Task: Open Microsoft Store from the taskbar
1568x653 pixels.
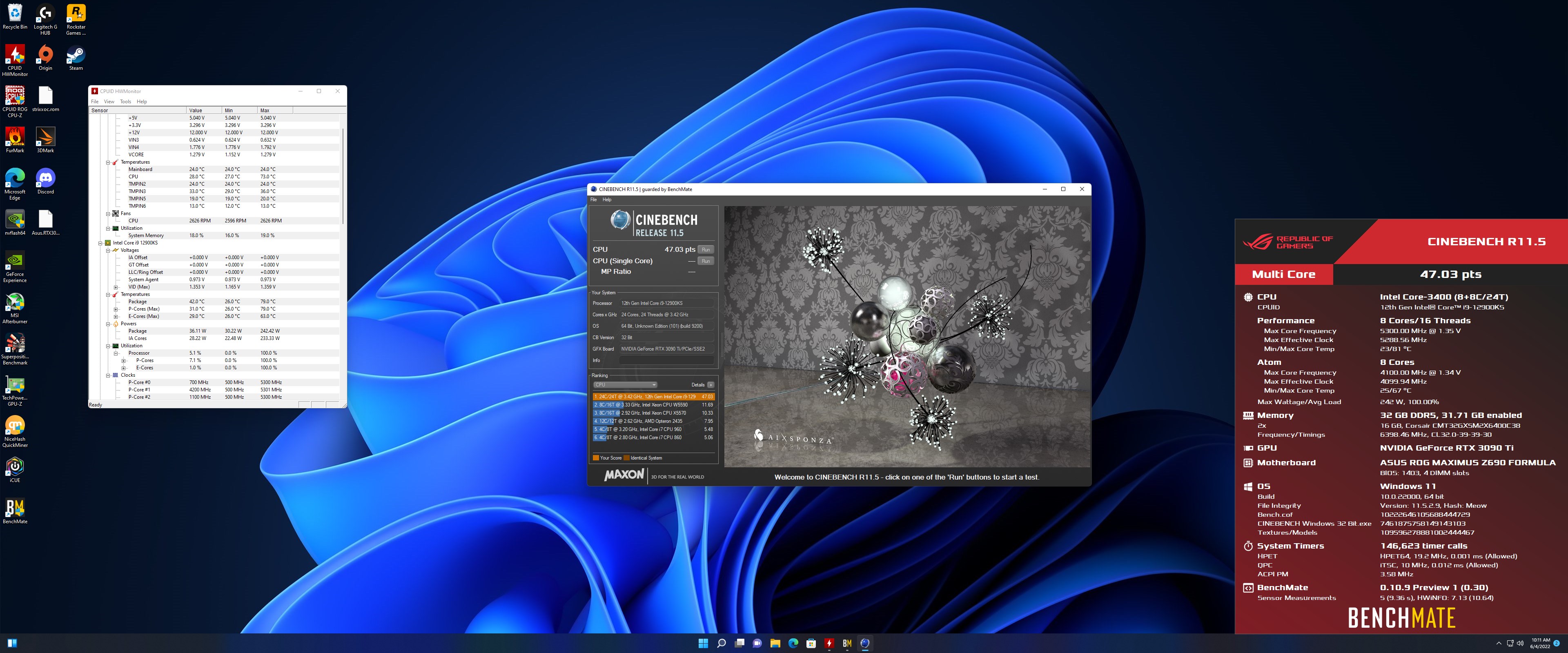Action: coord(811,643)
